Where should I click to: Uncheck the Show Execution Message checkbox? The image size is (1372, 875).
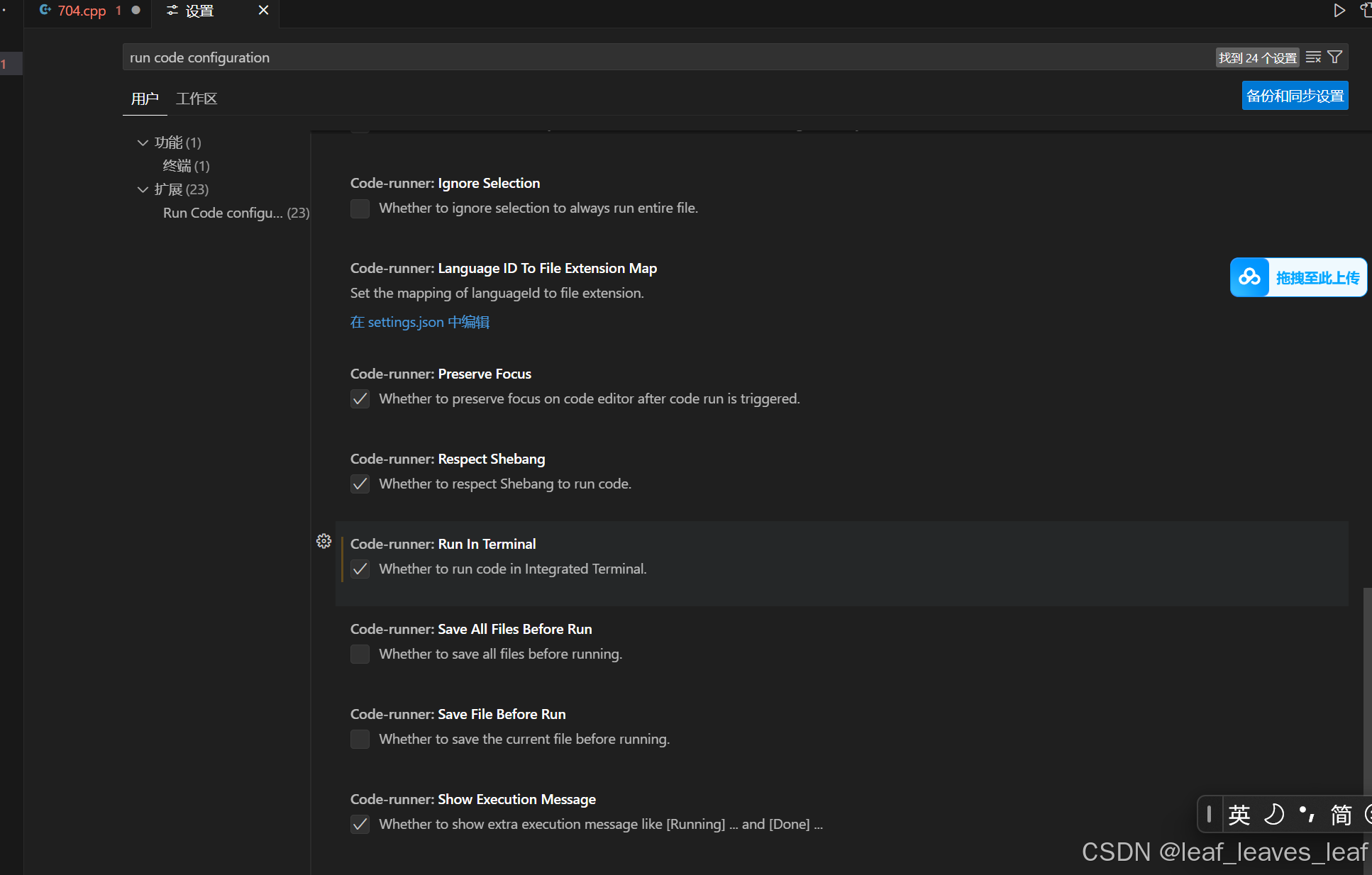360,825
